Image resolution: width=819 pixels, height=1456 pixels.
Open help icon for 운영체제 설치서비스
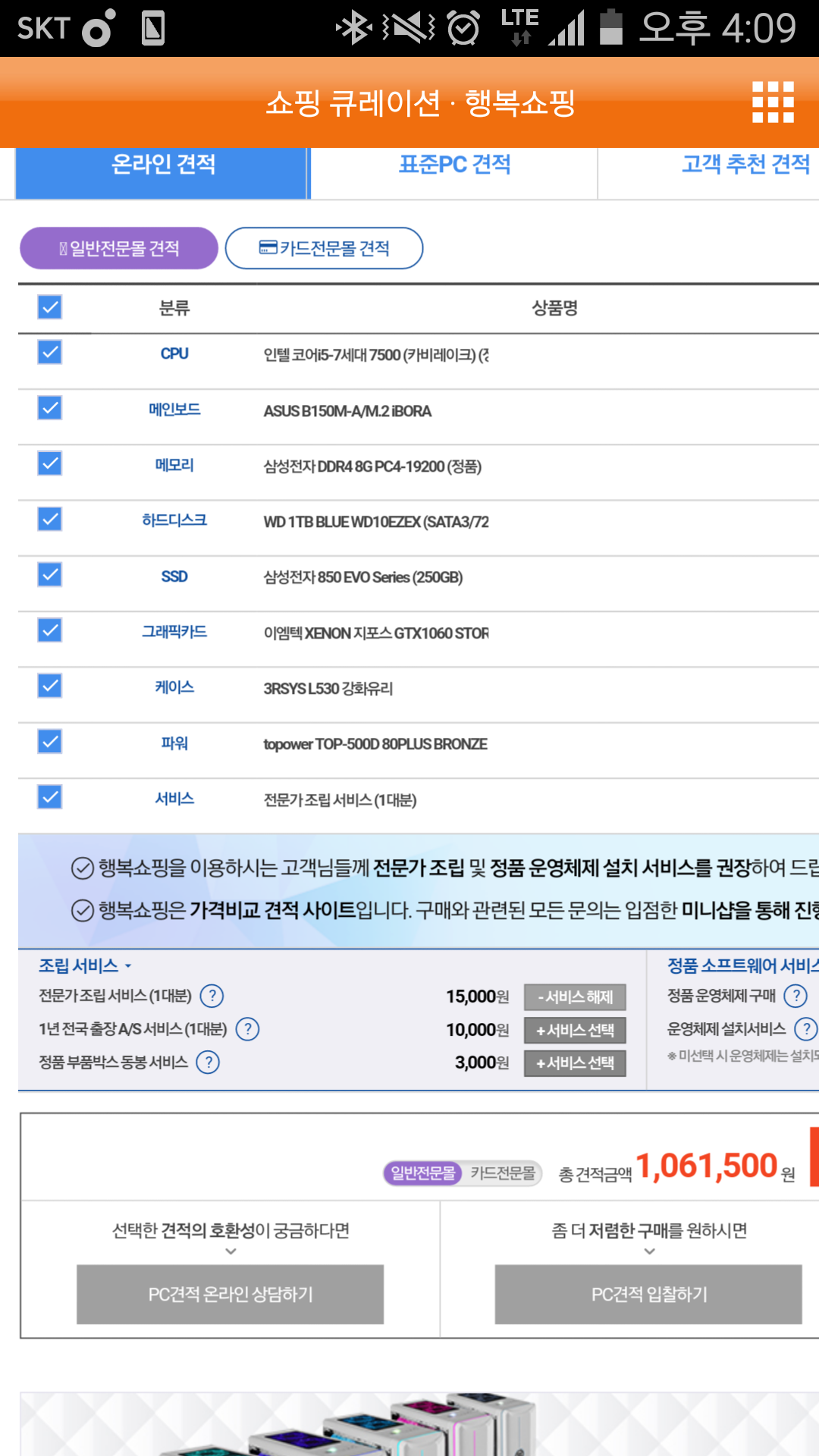point(805,1029)
